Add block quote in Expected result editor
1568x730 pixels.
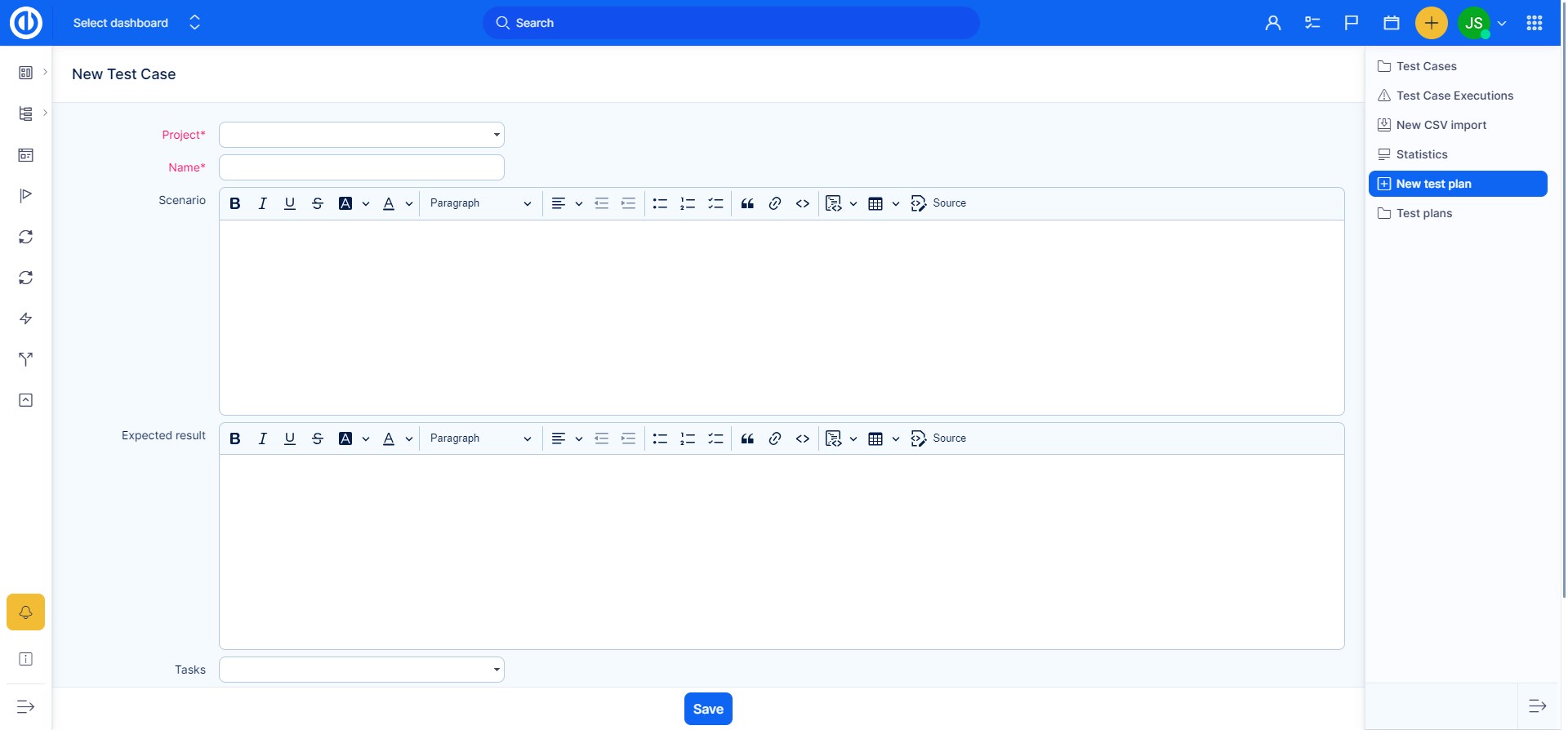[747, 438]
